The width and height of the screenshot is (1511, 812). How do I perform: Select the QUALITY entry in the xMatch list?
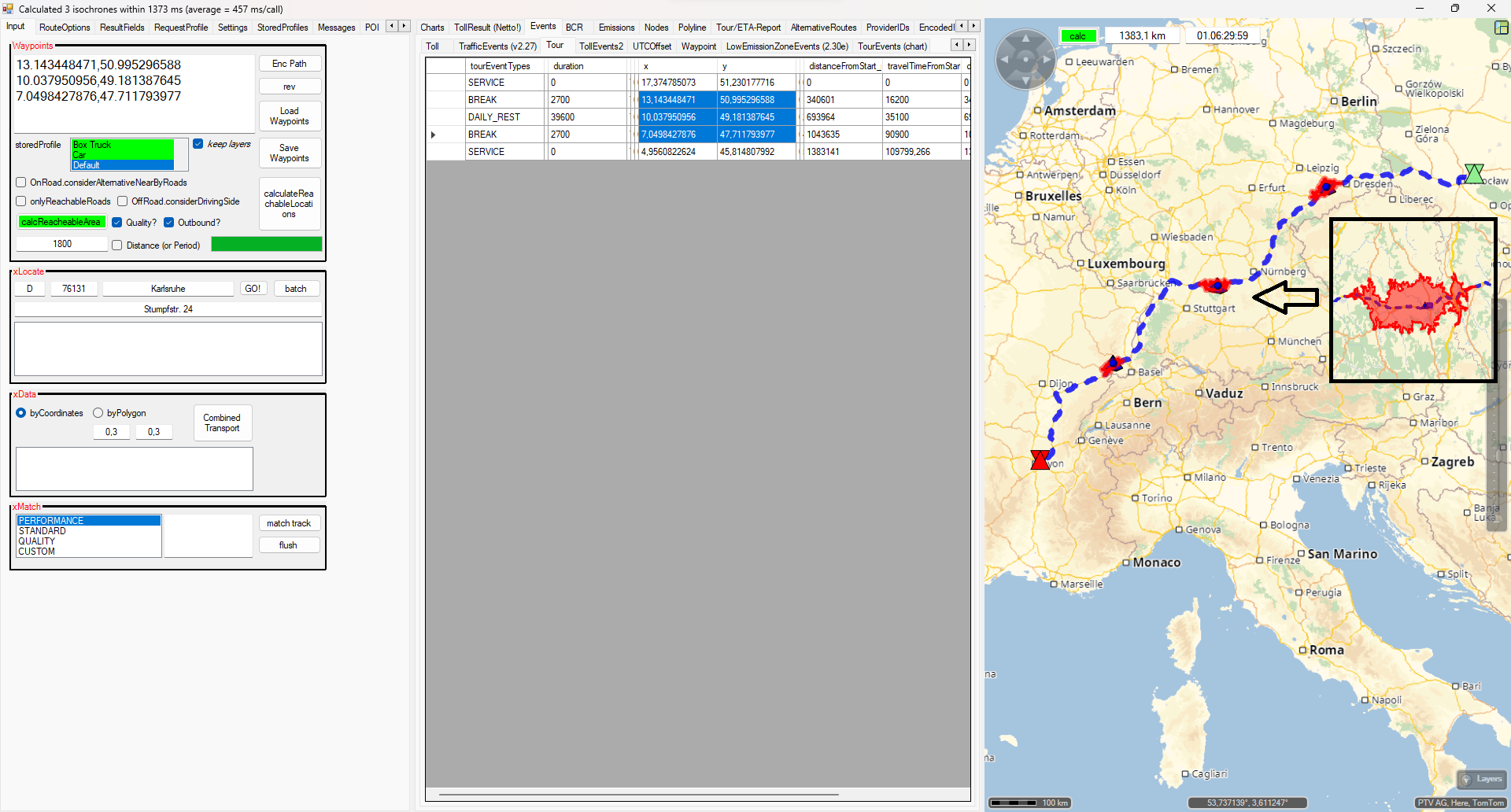37,541
